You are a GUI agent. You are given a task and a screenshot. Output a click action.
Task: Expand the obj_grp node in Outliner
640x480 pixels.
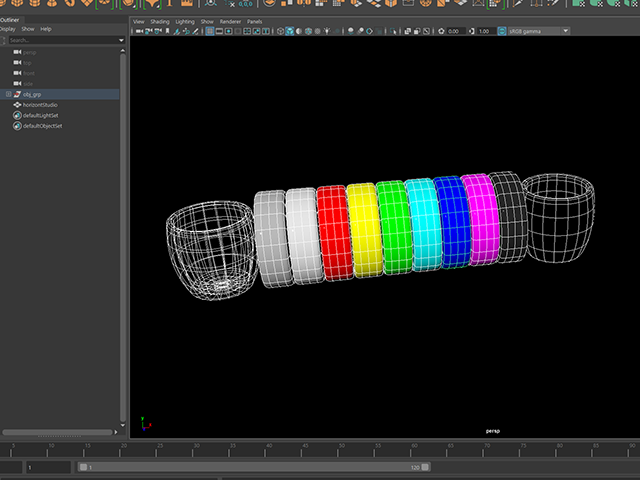[8, 94]
